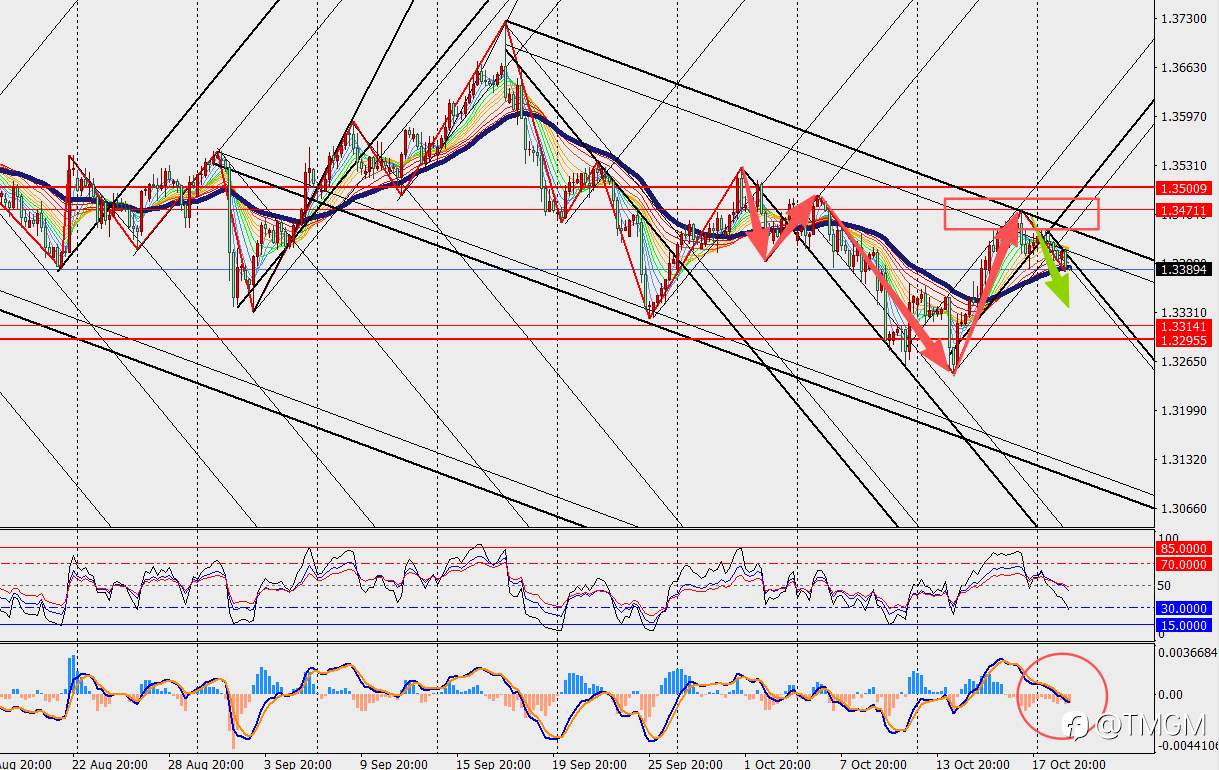1219x770 pixels.
Task: Click the 85.0000 oscillator level label
Action: (1184, 549)
